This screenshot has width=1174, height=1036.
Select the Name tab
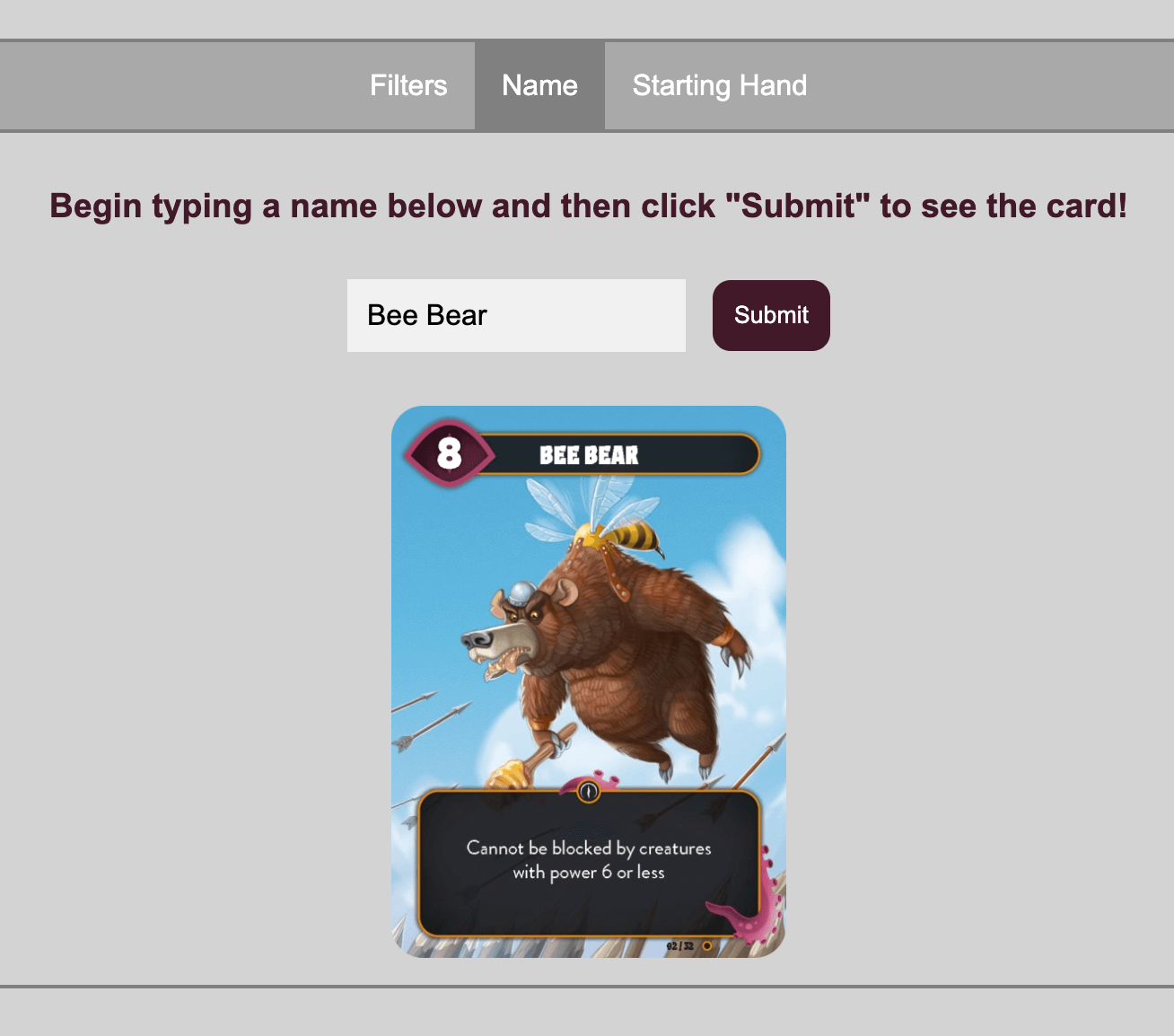point(539,85)
